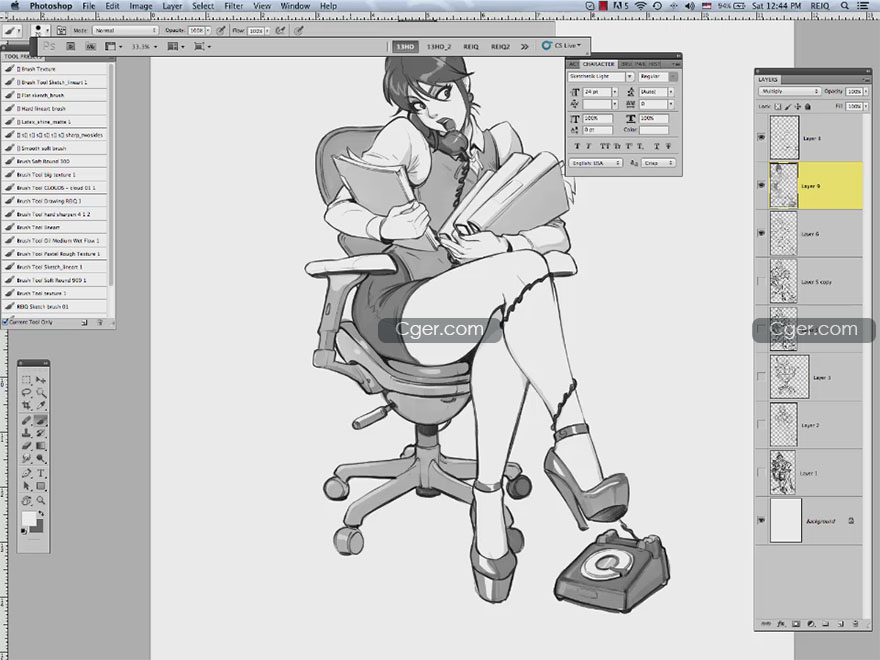Select the Path Selection tool
Screen dimensions: 880x660
point(26,486)
